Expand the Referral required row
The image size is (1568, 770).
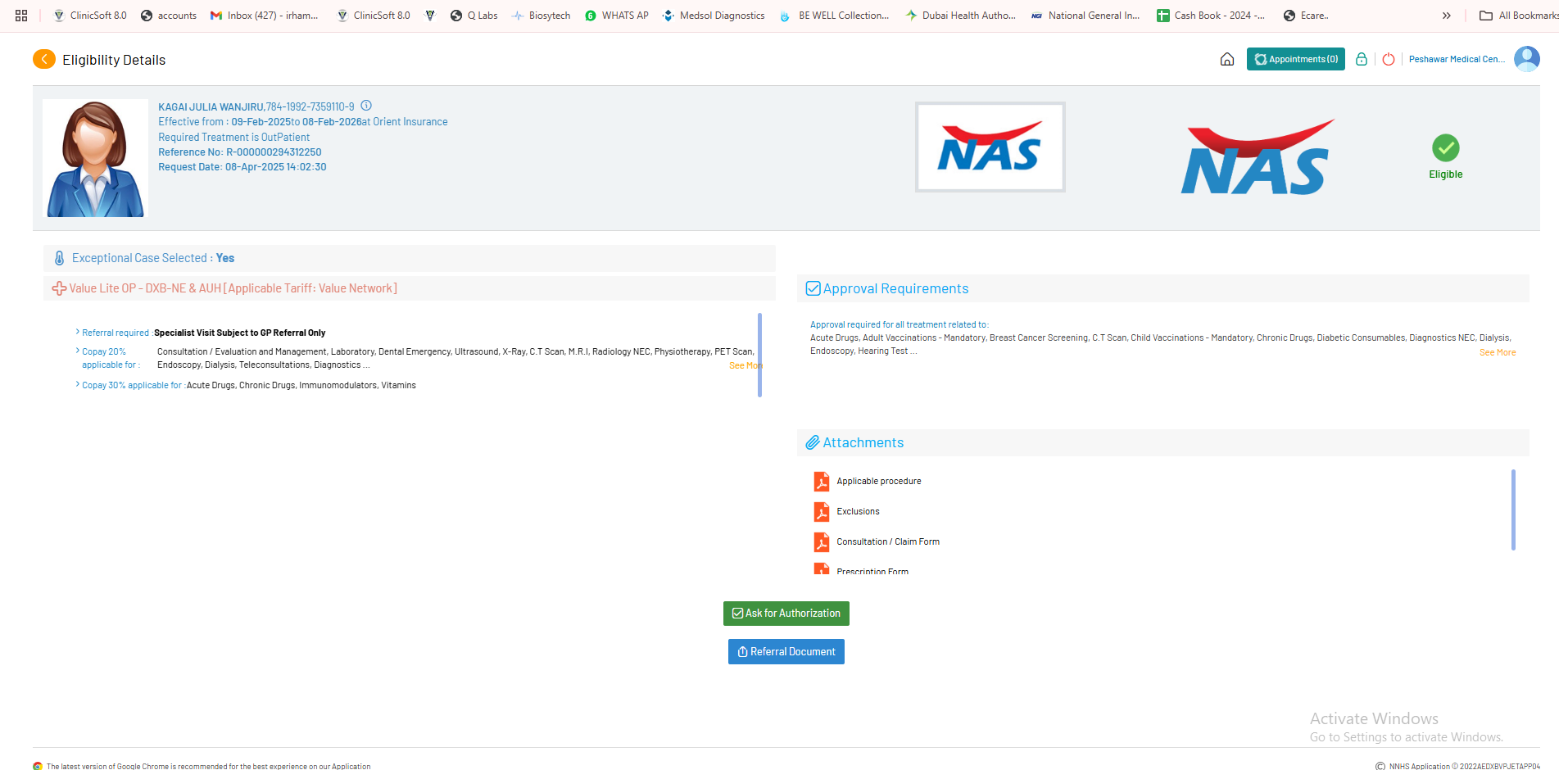tap(78, 332)
